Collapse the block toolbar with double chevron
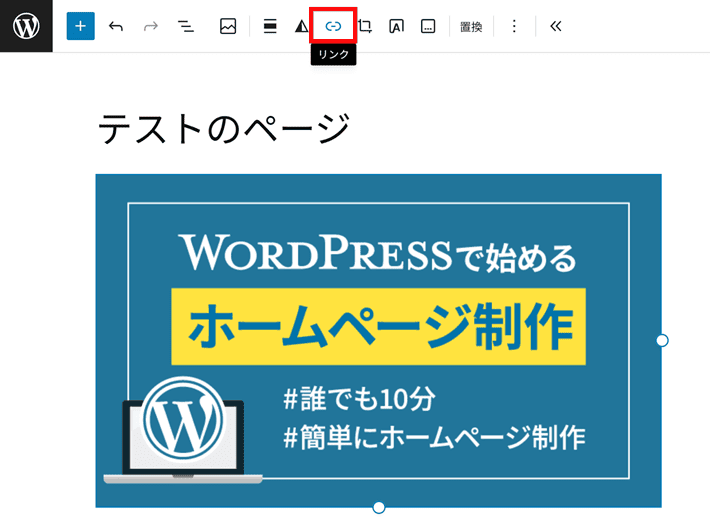The image size is (710, 526). pos(556,26)
